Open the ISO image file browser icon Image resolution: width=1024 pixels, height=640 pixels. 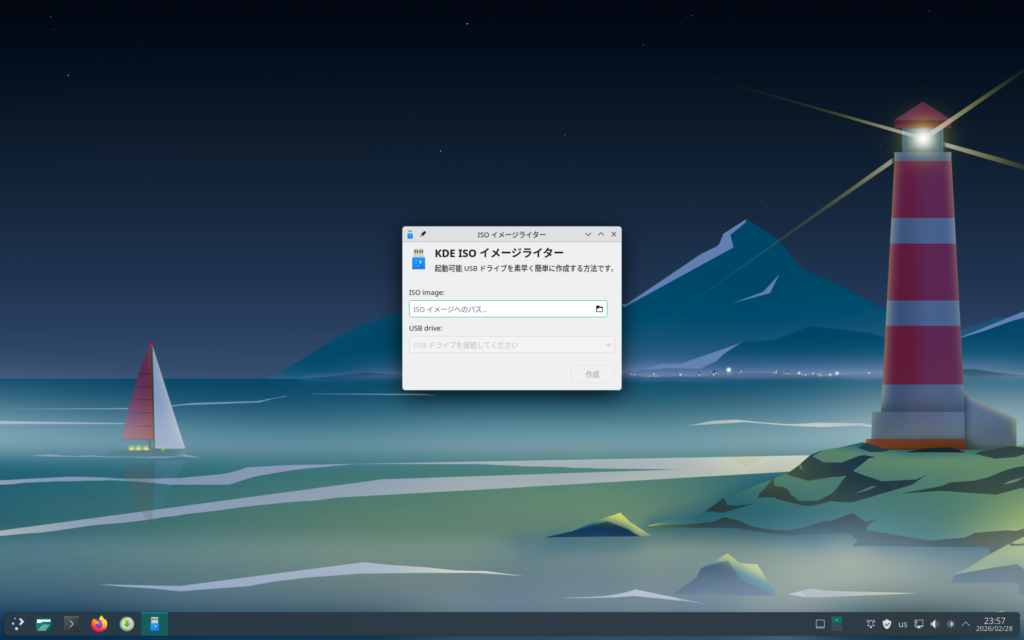599,309
